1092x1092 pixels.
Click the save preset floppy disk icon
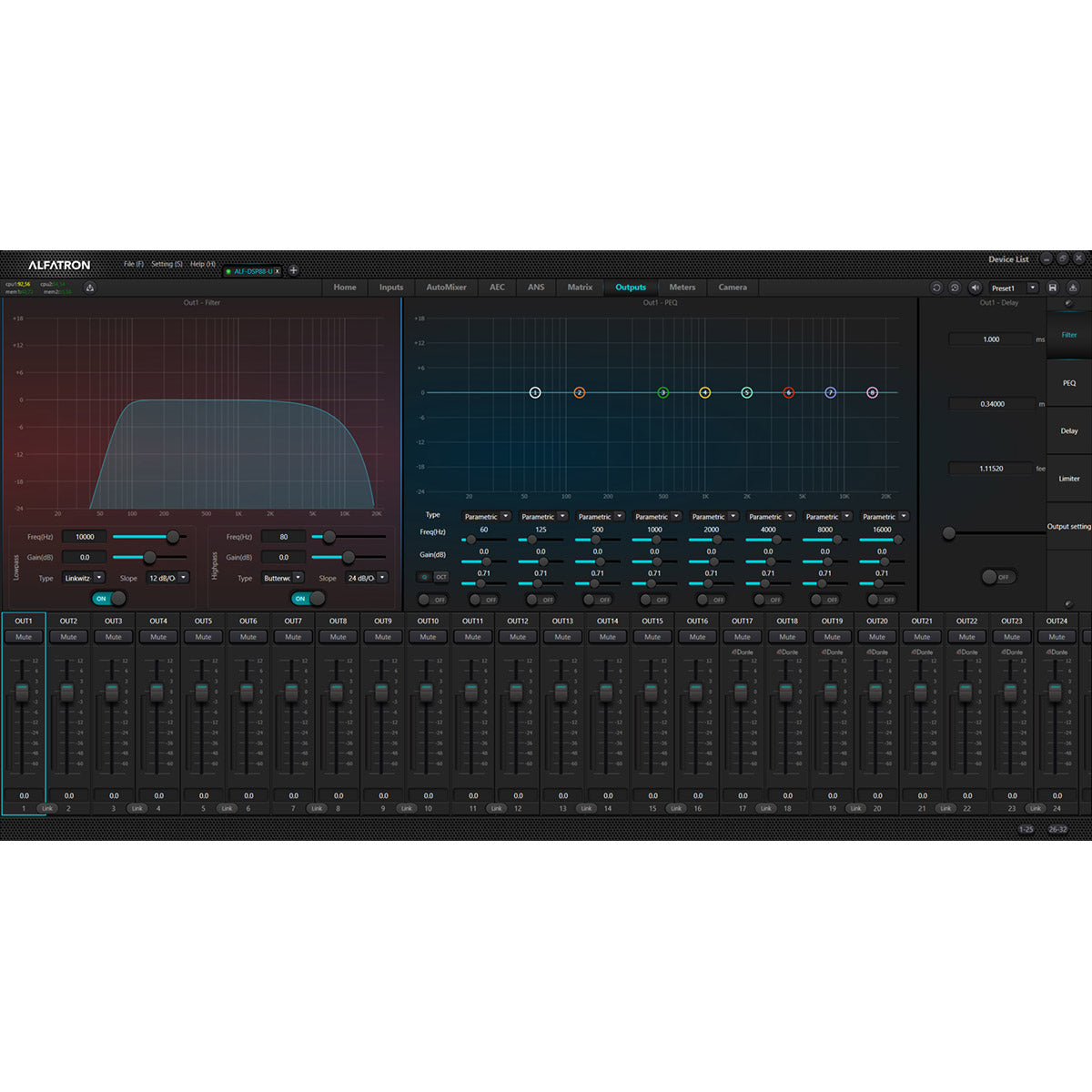click(1054, 288)
